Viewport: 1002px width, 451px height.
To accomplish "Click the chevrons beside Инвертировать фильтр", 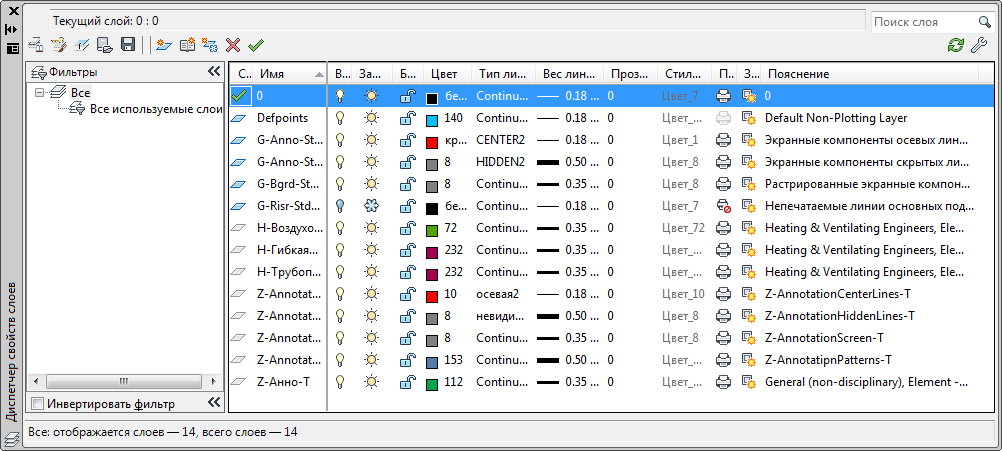I will (214, 402).
